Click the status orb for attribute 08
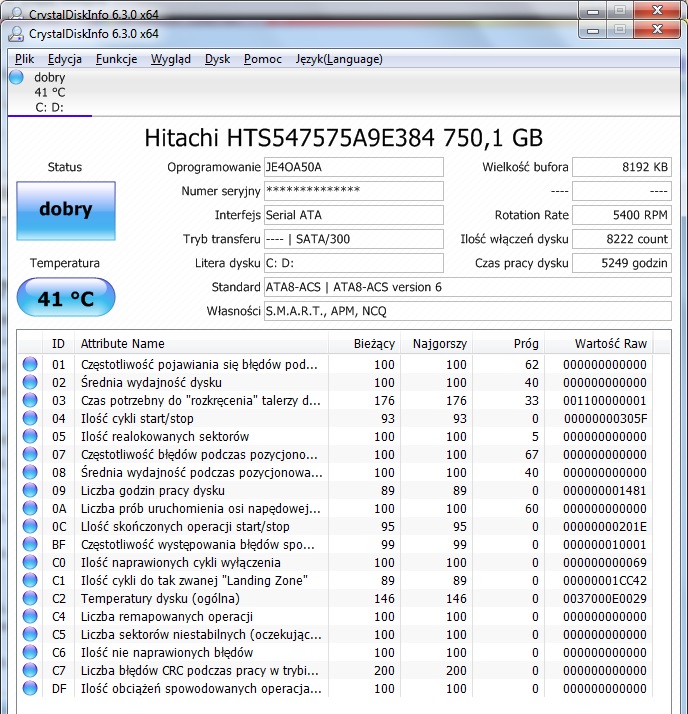Image resolution: width=688 pixels, height=714 pixels. point(30,472)
